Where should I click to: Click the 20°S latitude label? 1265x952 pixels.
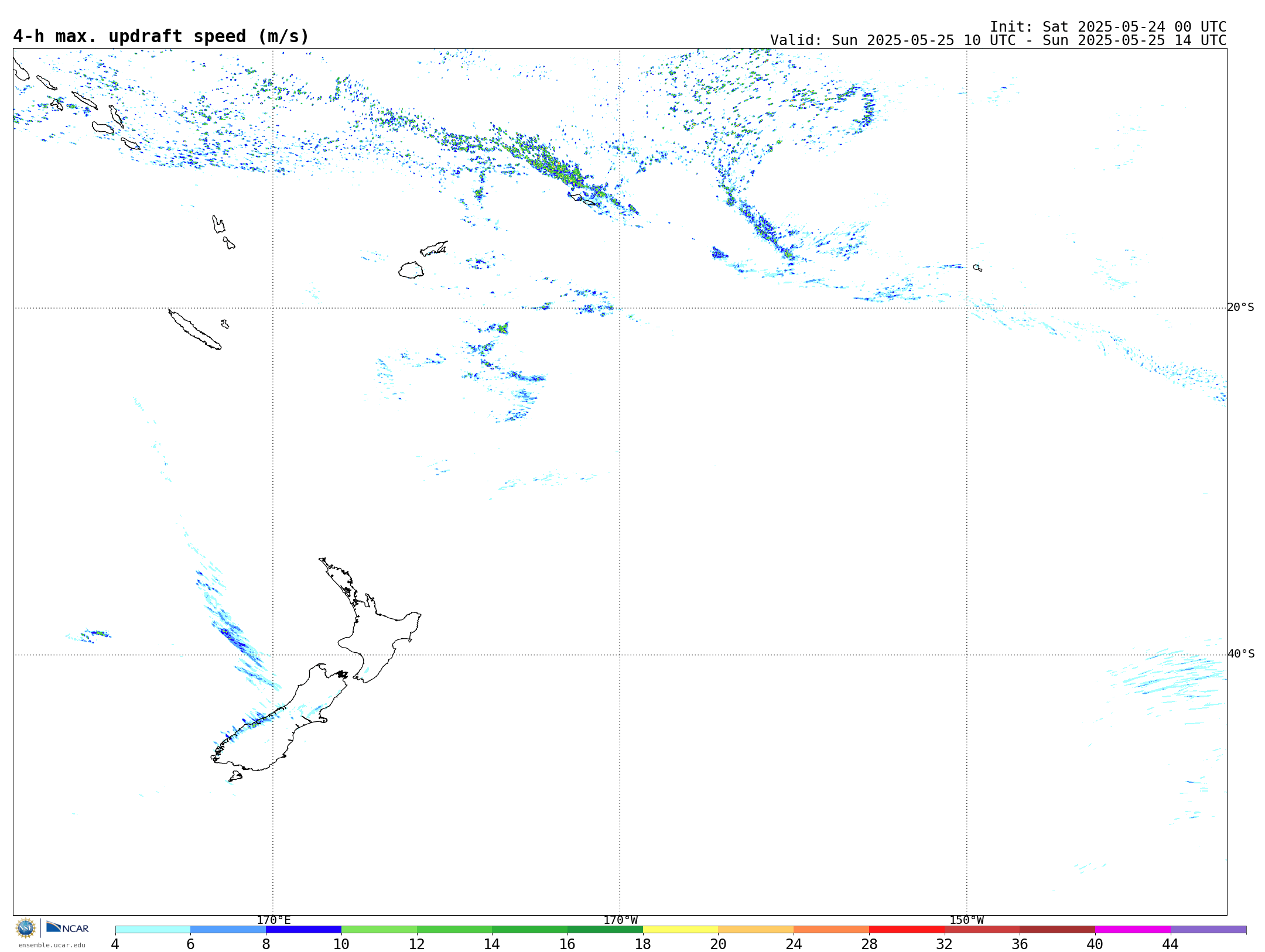(x=1241, y=307)
